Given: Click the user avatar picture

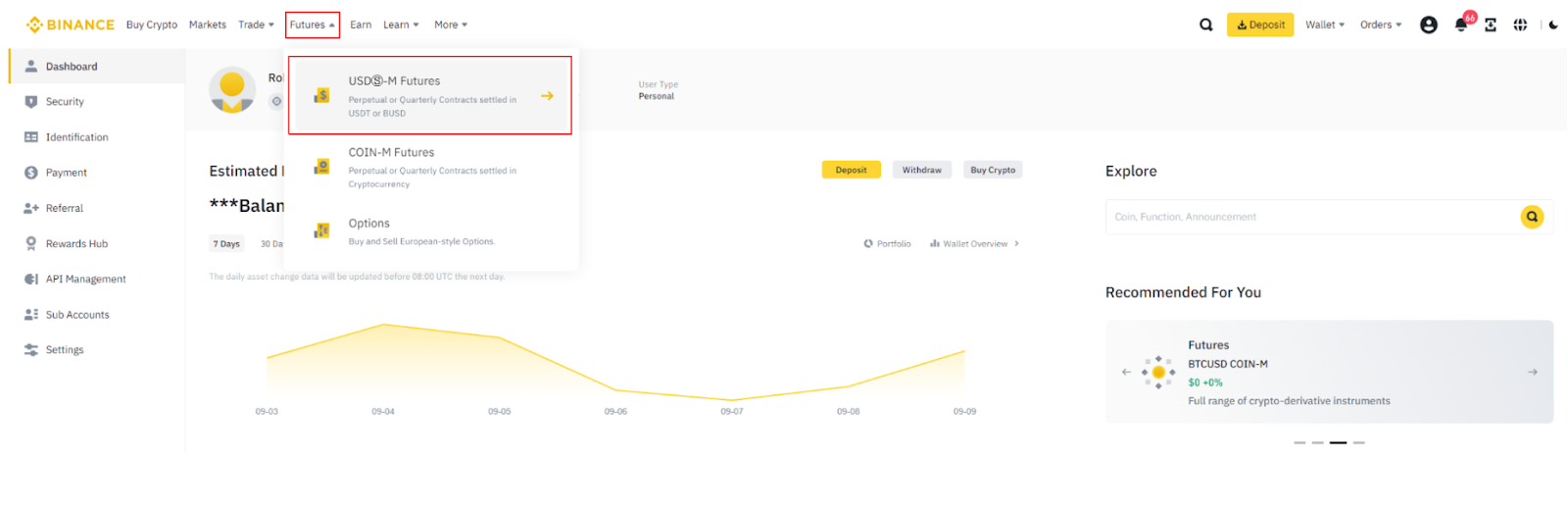Looking at the screenshot, I should tap(232, 90).
